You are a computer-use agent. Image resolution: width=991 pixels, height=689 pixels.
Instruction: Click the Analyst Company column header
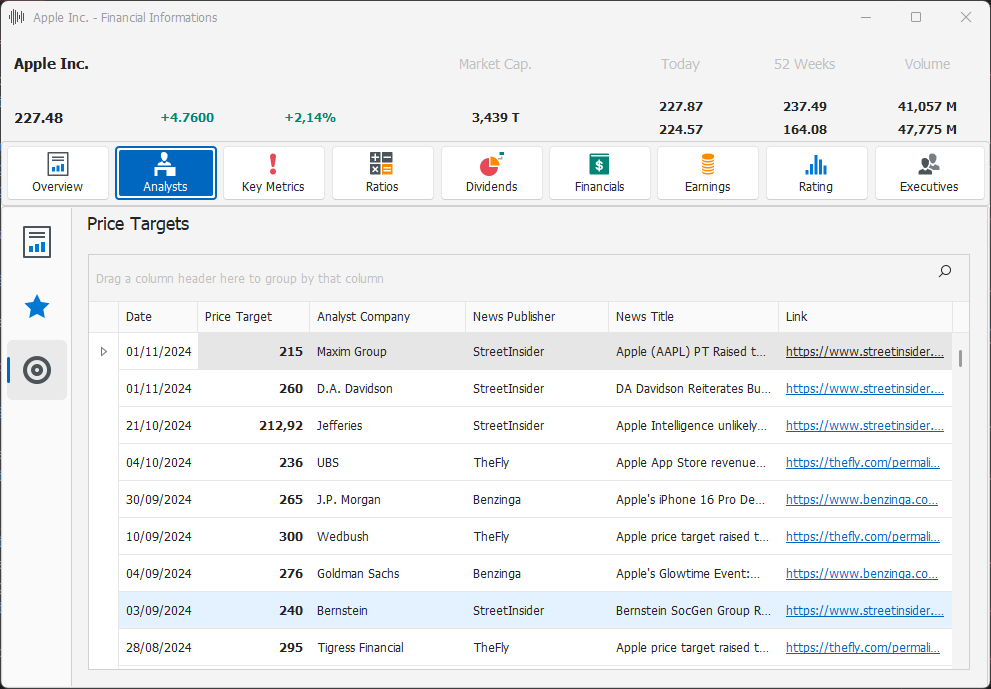click(x=387, y=317)
